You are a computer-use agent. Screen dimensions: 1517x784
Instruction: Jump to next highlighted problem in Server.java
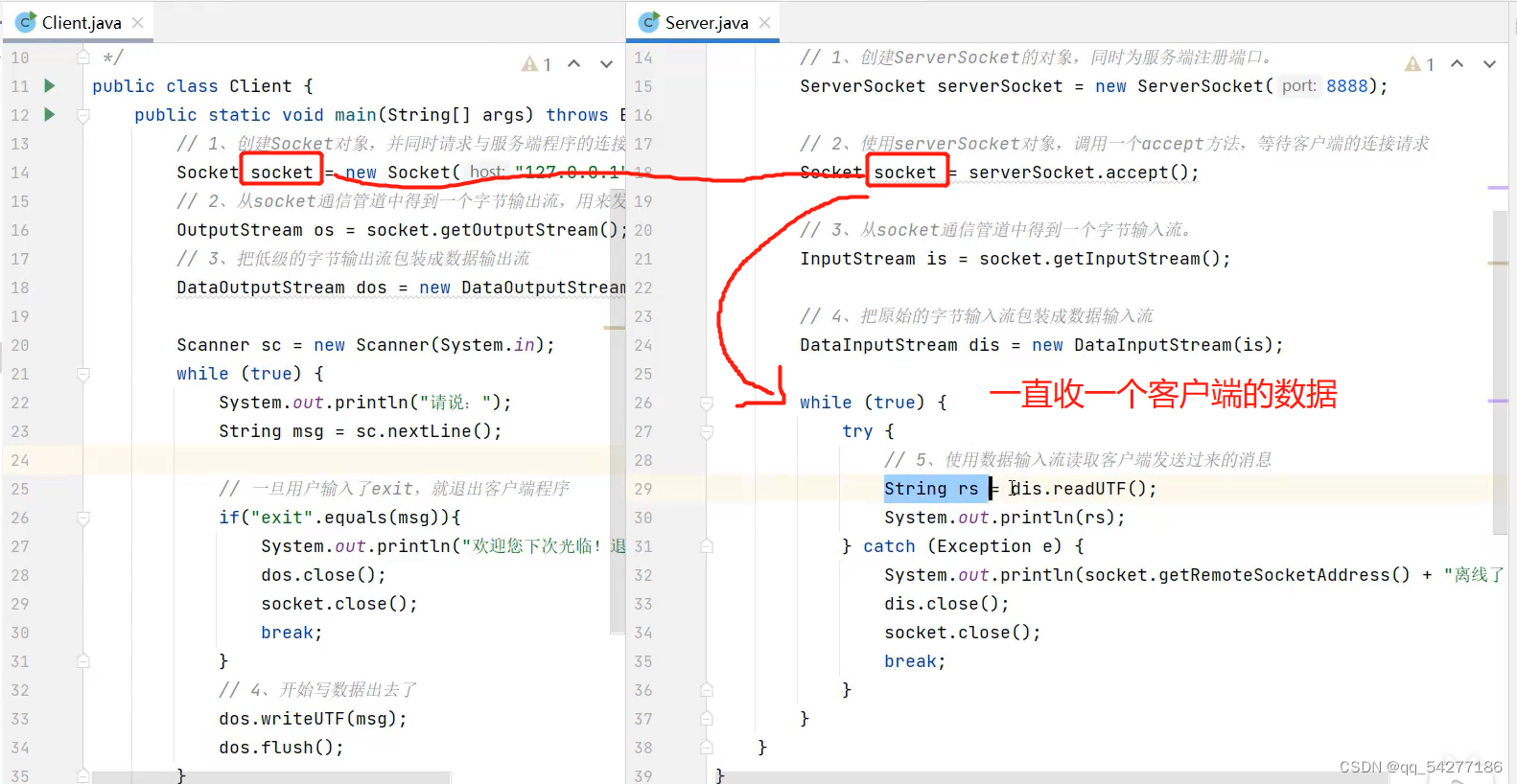tap(1489, 64)
